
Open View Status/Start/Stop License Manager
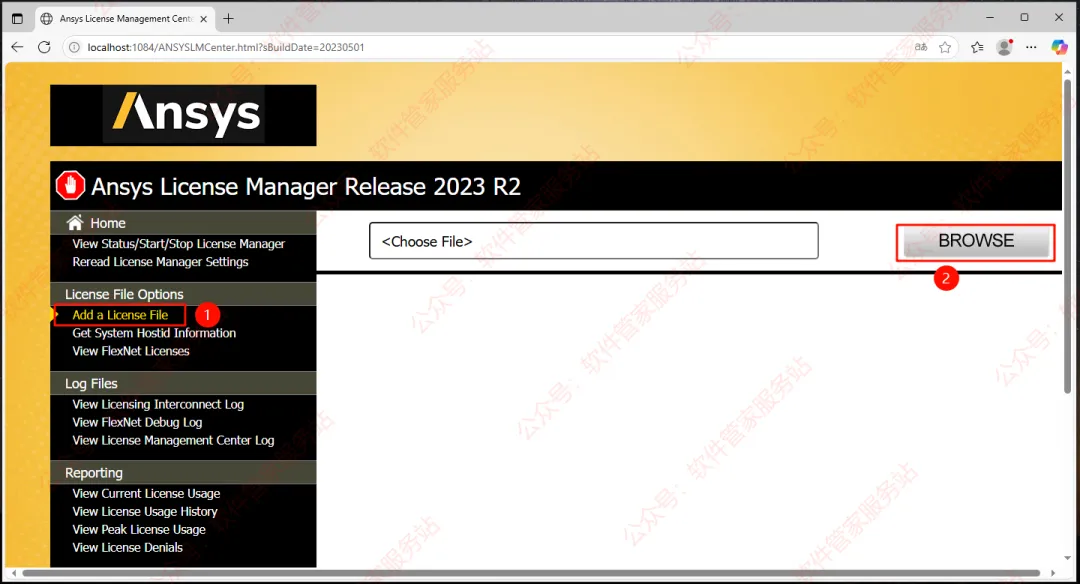click(x=178, y=244)
